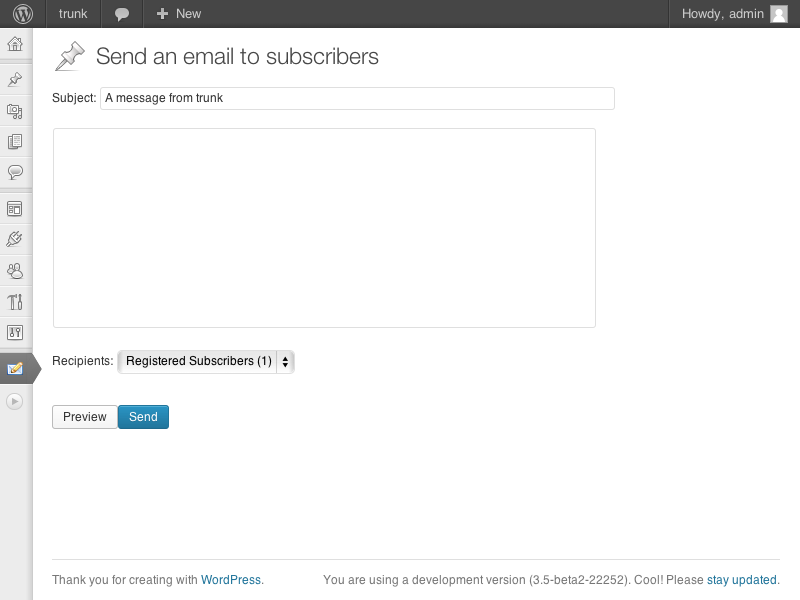Open the Comments speech bubble sidebar icon
This screenshot has height=600, width=800.
15,172
